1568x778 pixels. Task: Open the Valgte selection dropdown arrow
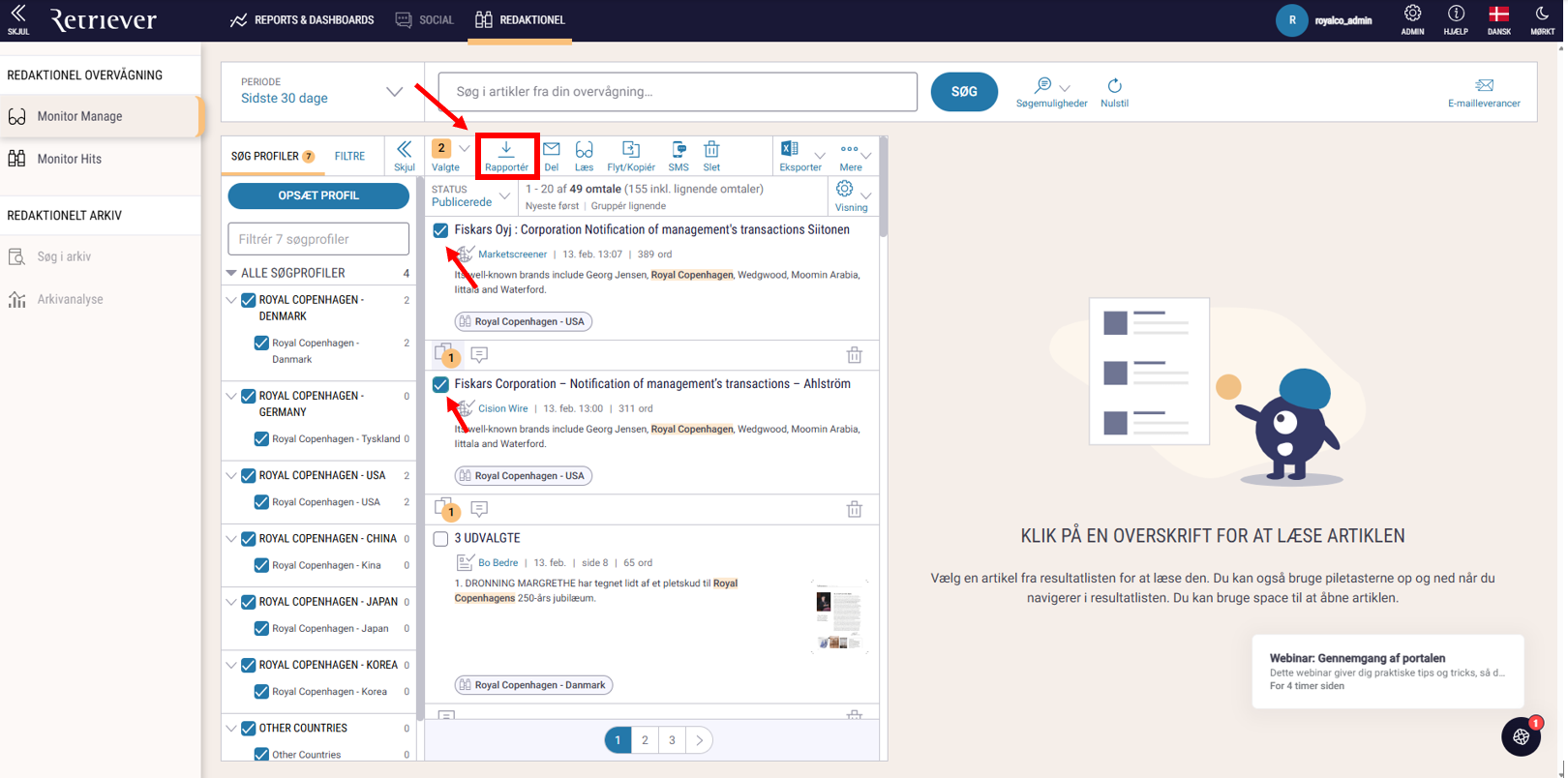pos(465,149)
